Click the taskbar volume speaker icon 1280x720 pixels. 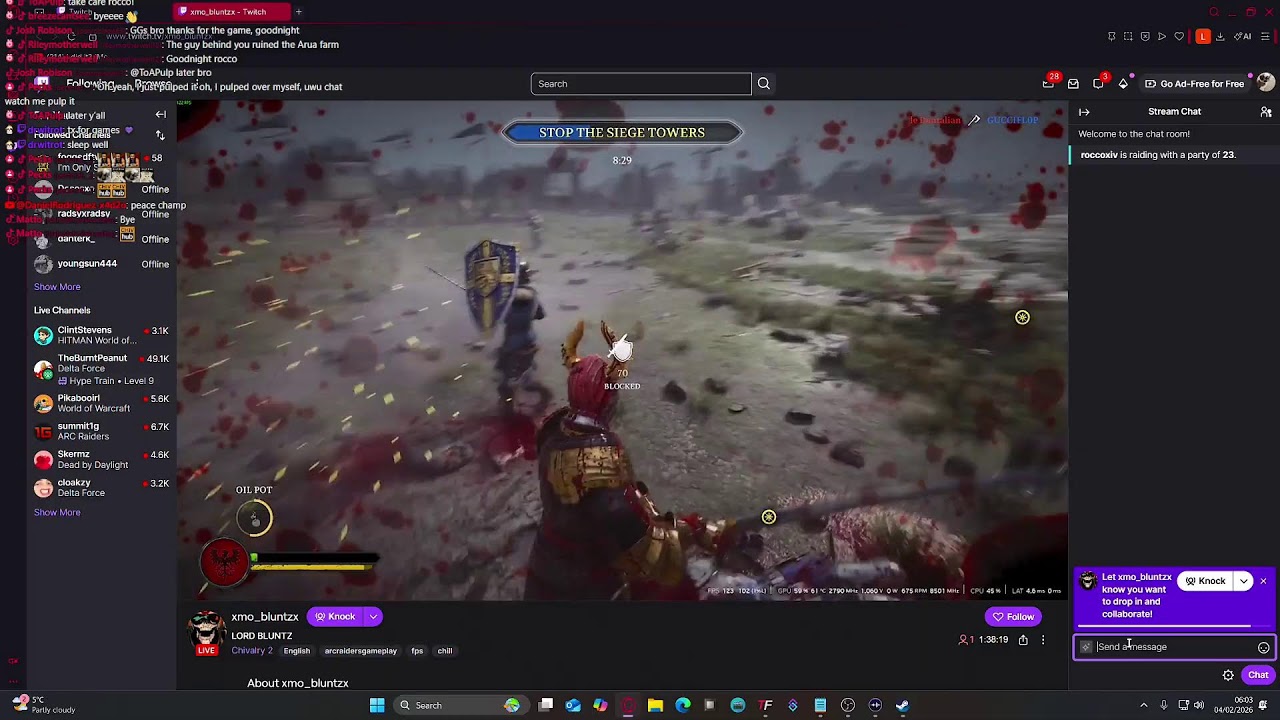tap(1198, 705)
